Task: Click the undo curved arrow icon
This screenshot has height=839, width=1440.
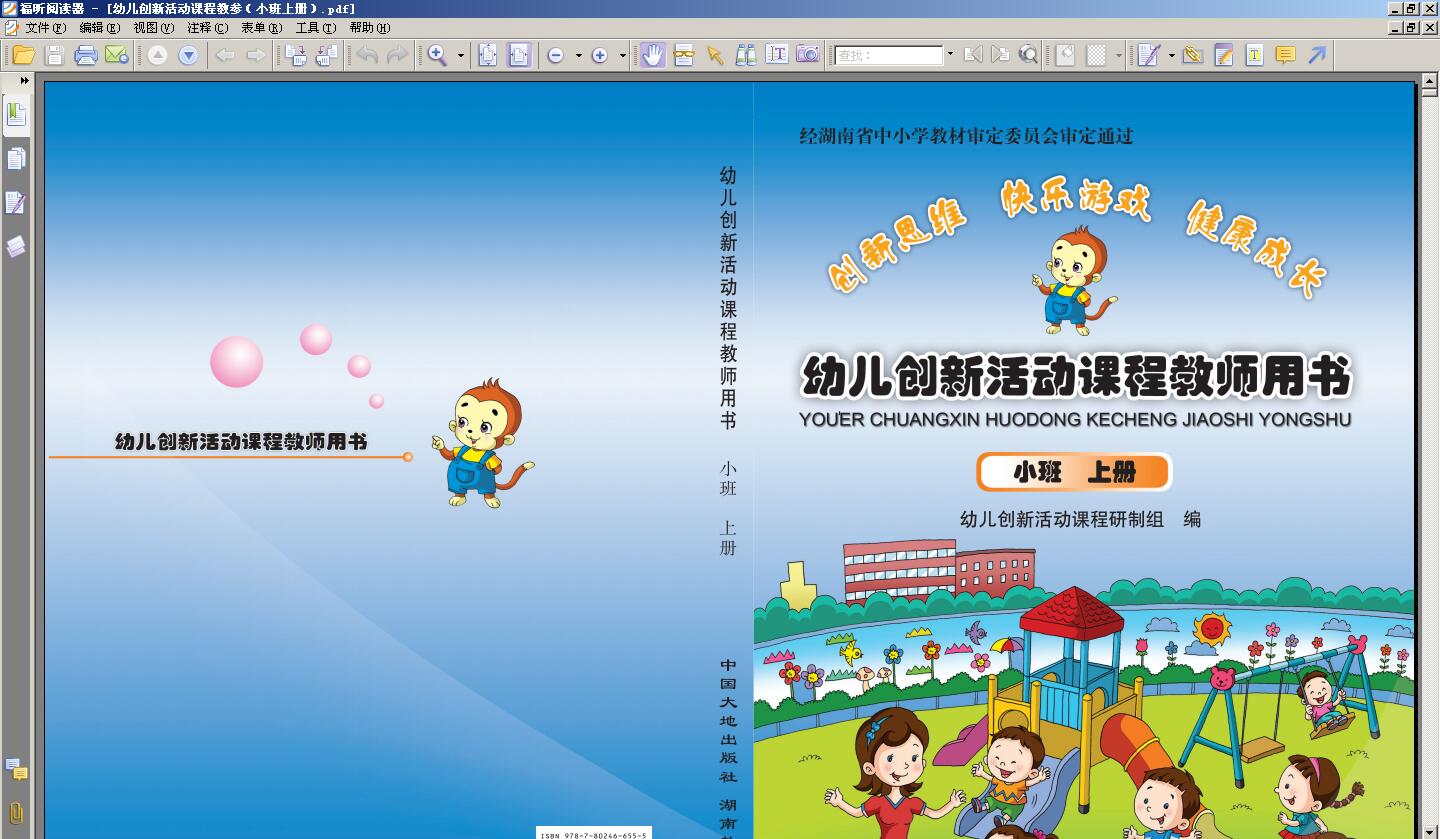Action: (x=367, y=55)
